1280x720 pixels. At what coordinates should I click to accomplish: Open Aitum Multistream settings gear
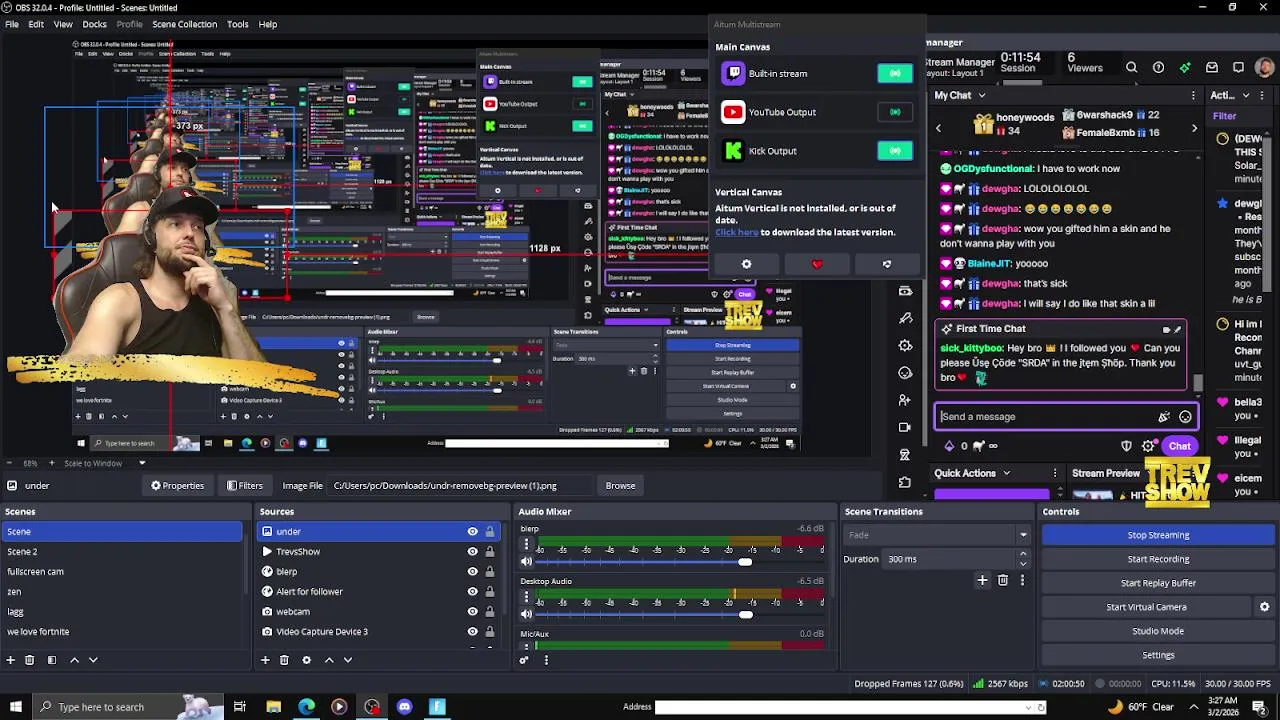coord(746,265)
